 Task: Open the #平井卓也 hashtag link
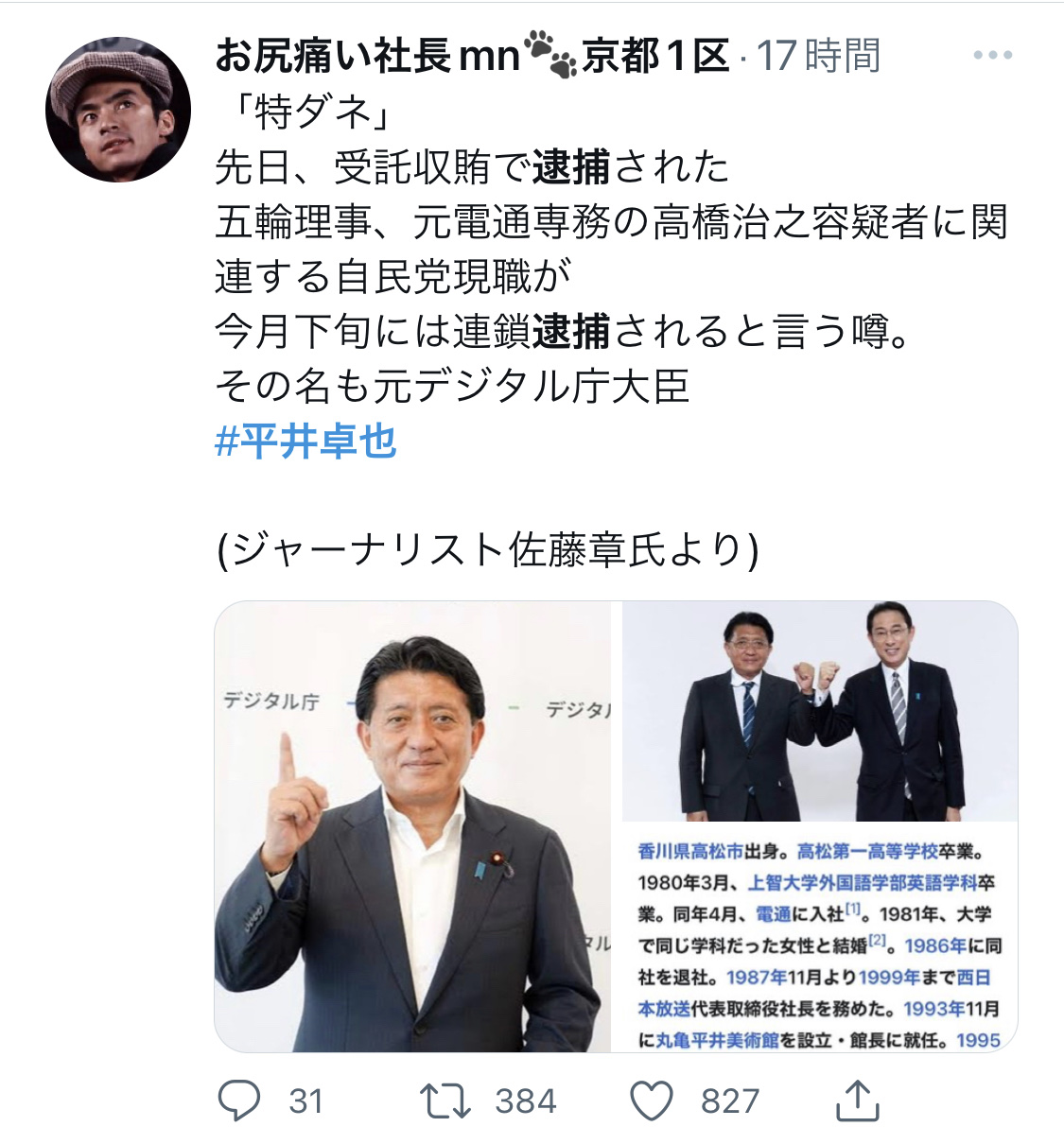click(x=306, y=442)
